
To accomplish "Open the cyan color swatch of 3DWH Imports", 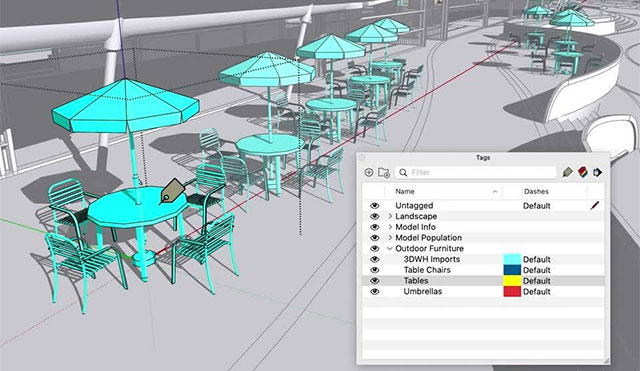I will point(512,259).
